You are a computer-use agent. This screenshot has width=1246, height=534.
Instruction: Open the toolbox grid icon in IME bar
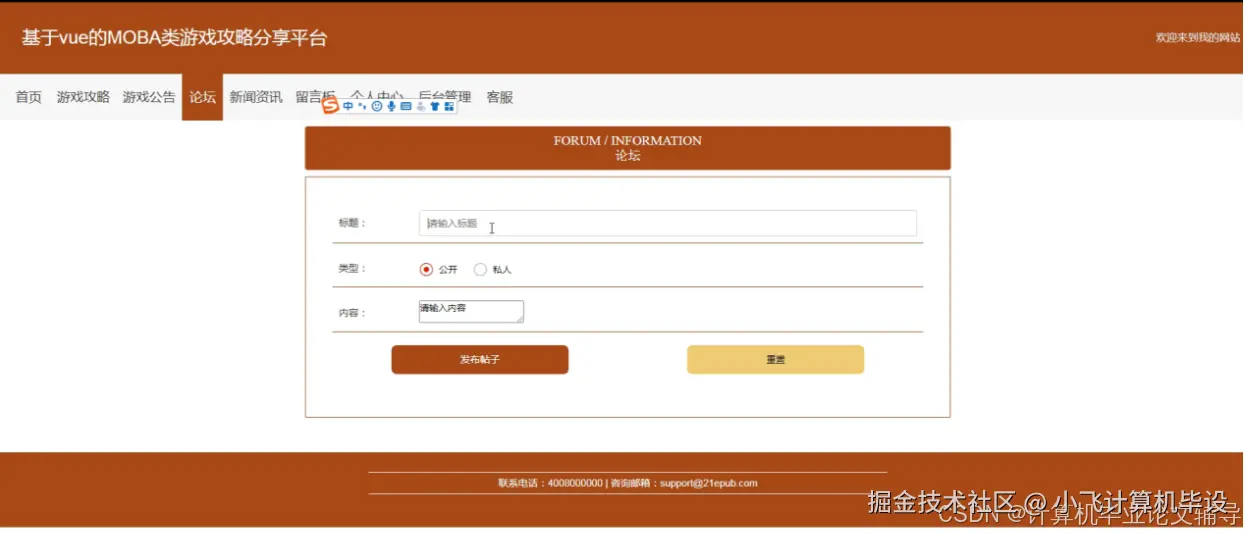(x=449, y=106)
